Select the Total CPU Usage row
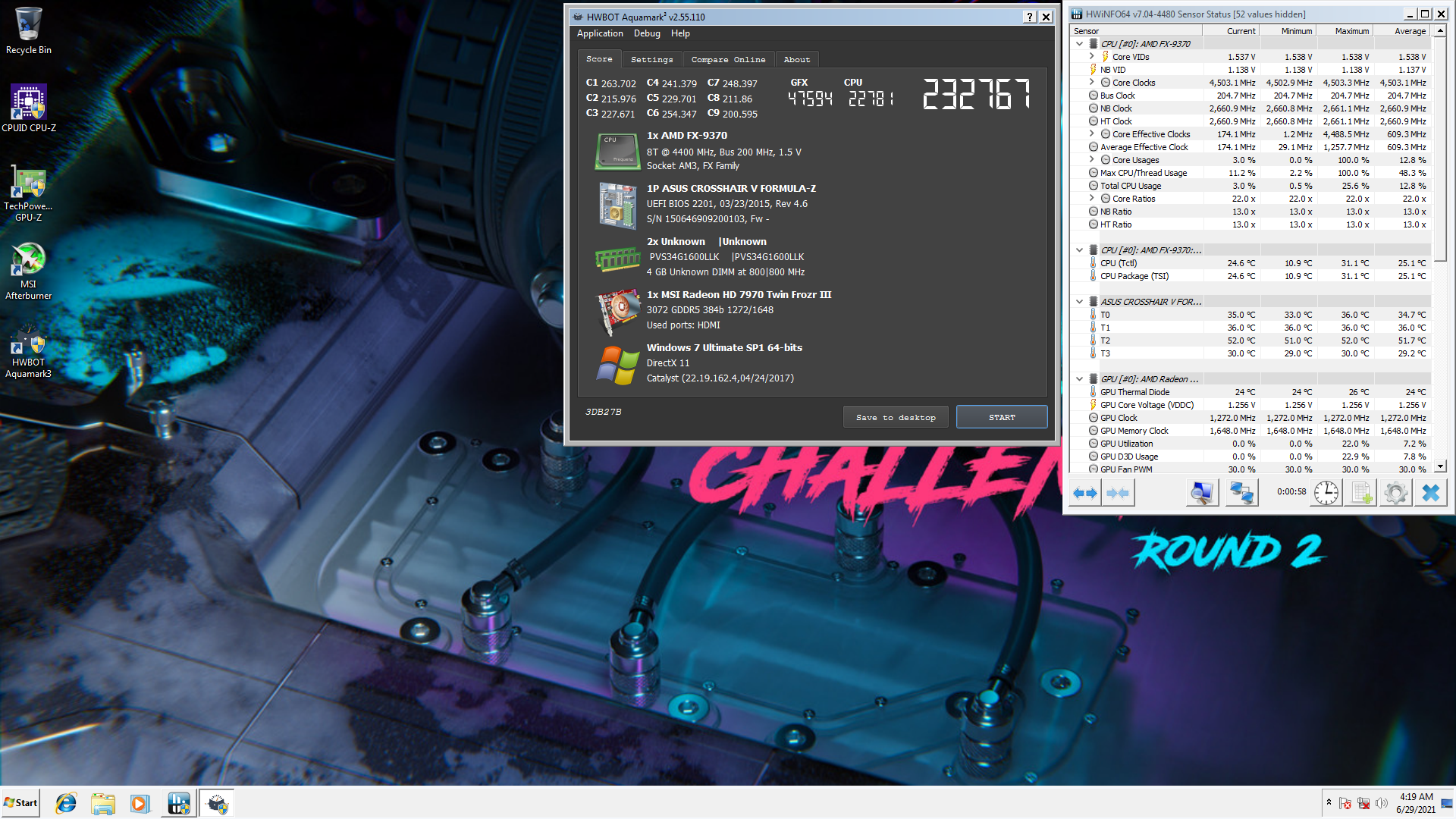The height and width of the screenshot is (819, 1456). 1250,186
